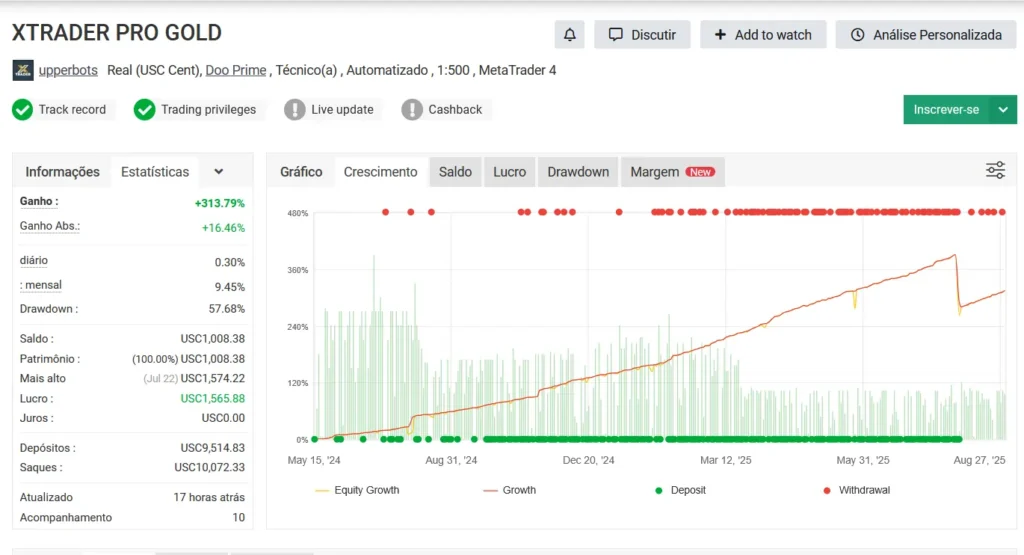Click the XTRADER PRO GOLD title
Screen dimensions: 1024x555
(x=117, y=33)
